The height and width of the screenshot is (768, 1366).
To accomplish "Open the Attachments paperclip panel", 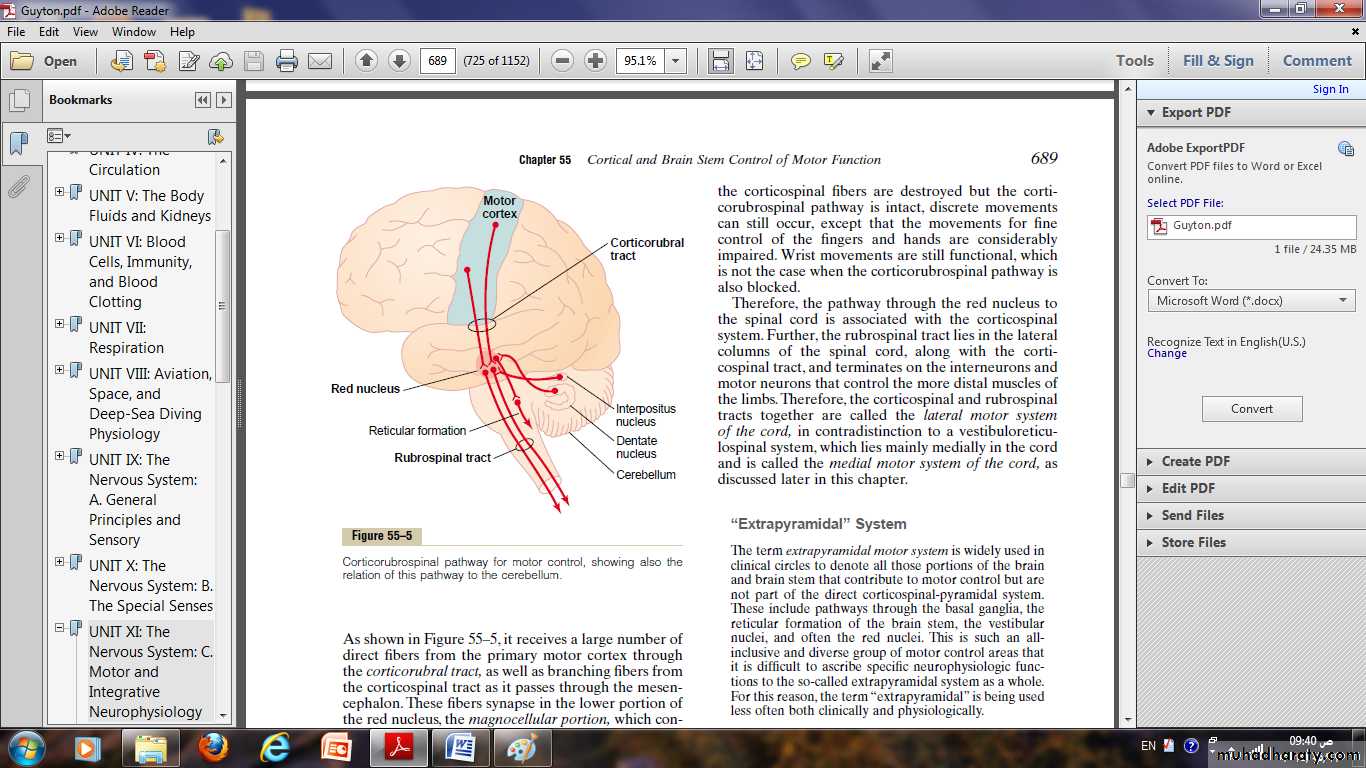I will pos(18,187).
